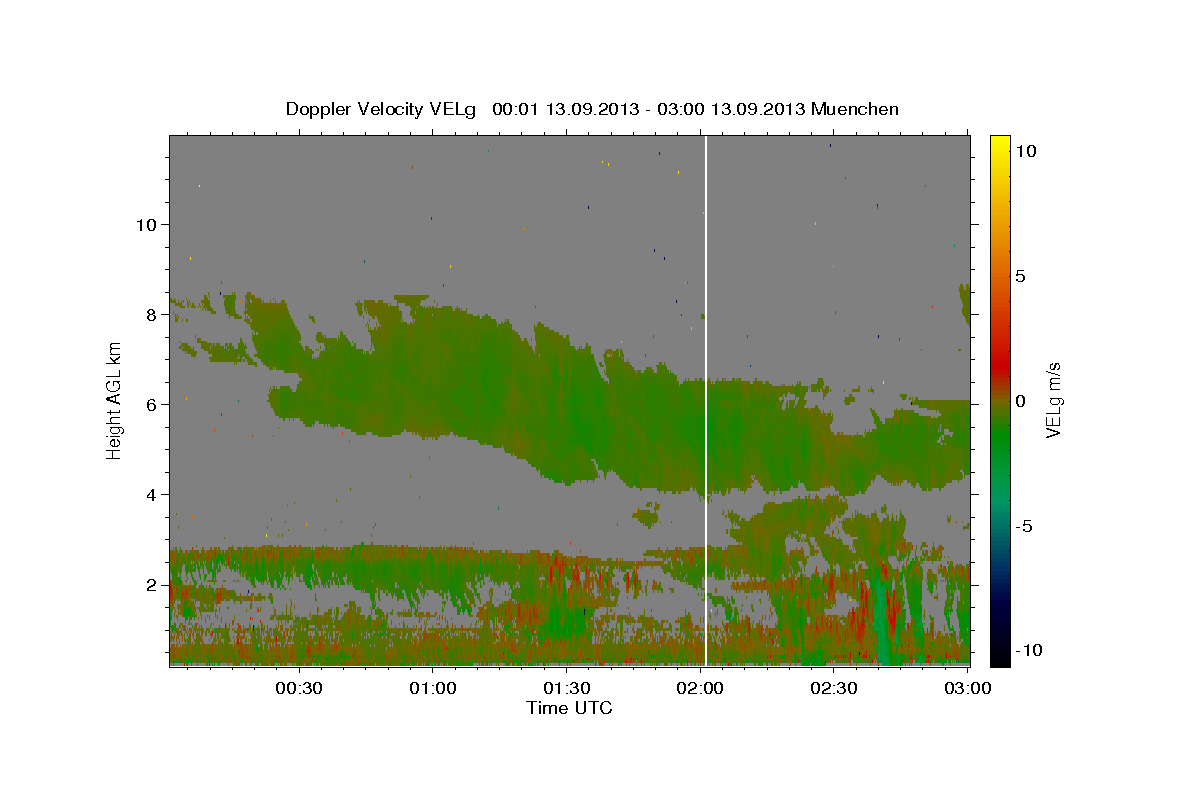Click the 'Muenchen' station name in title

click(855, 109)
